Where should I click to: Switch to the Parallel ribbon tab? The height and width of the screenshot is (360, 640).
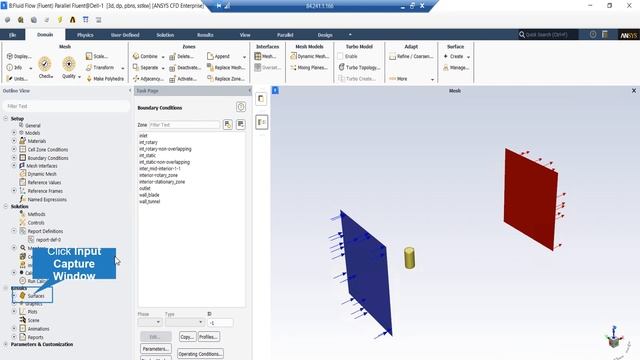(x=285, y=35)
